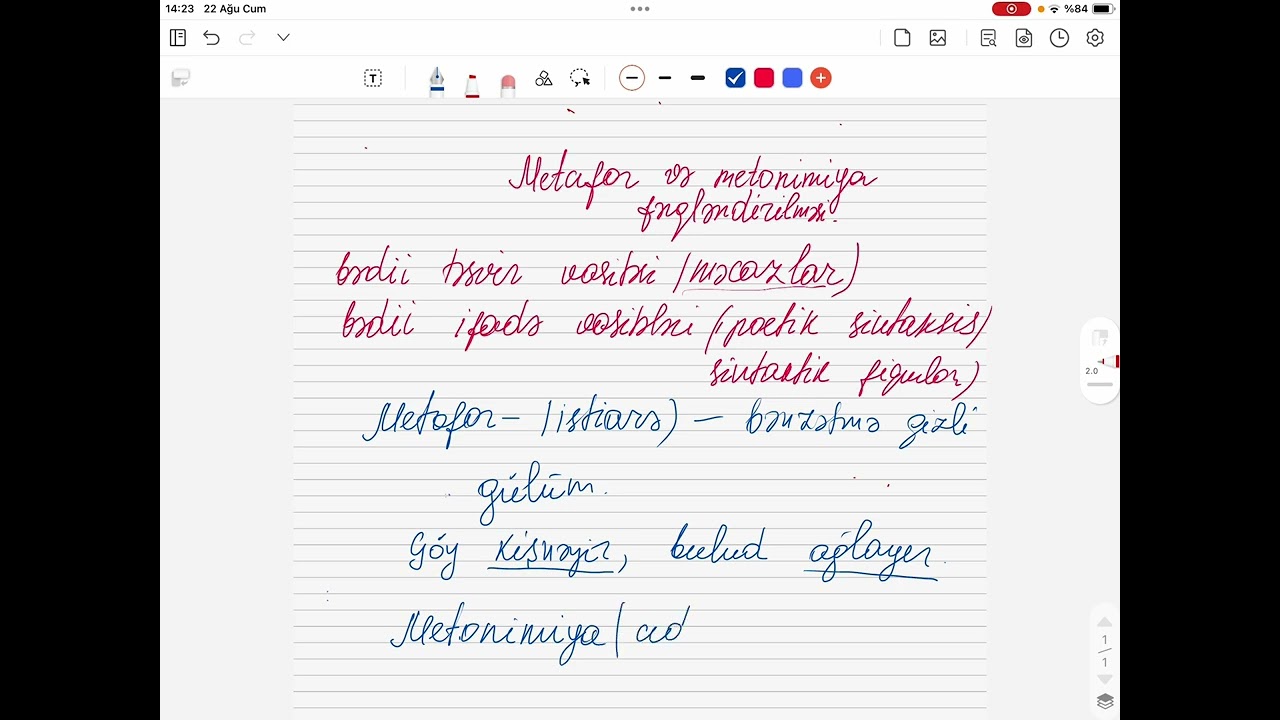The image size is (1280, 720).
Task: Open the layers panel icon
Action: point(1105,701)
